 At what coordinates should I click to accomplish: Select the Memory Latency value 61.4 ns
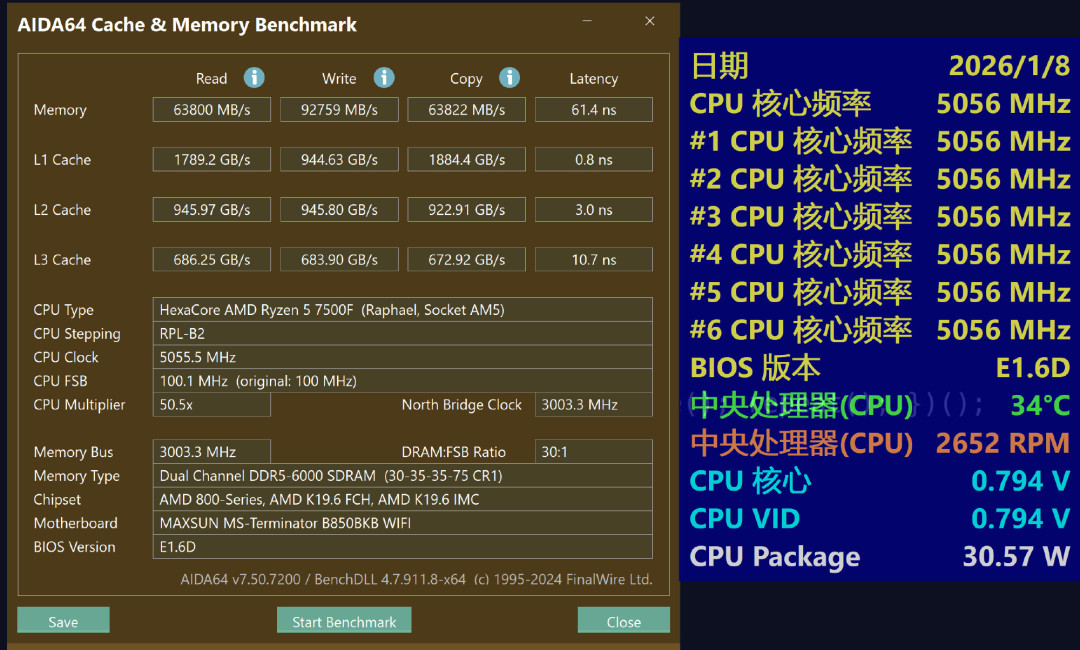coord(594,109)
